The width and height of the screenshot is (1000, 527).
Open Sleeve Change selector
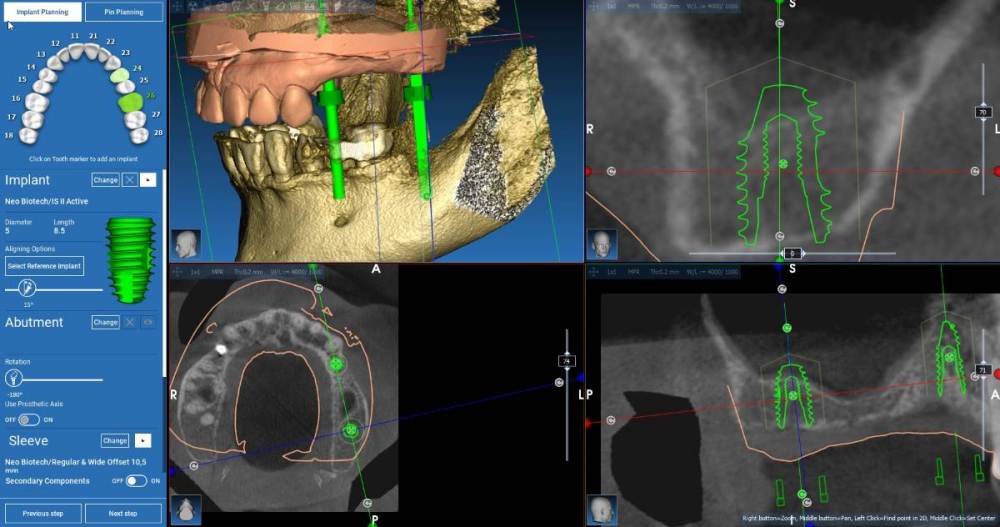coord(115,440)
